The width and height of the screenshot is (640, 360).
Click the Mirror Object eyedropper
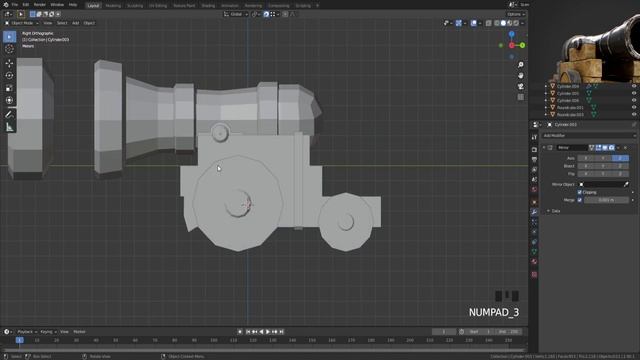click(x=626, y=184)
